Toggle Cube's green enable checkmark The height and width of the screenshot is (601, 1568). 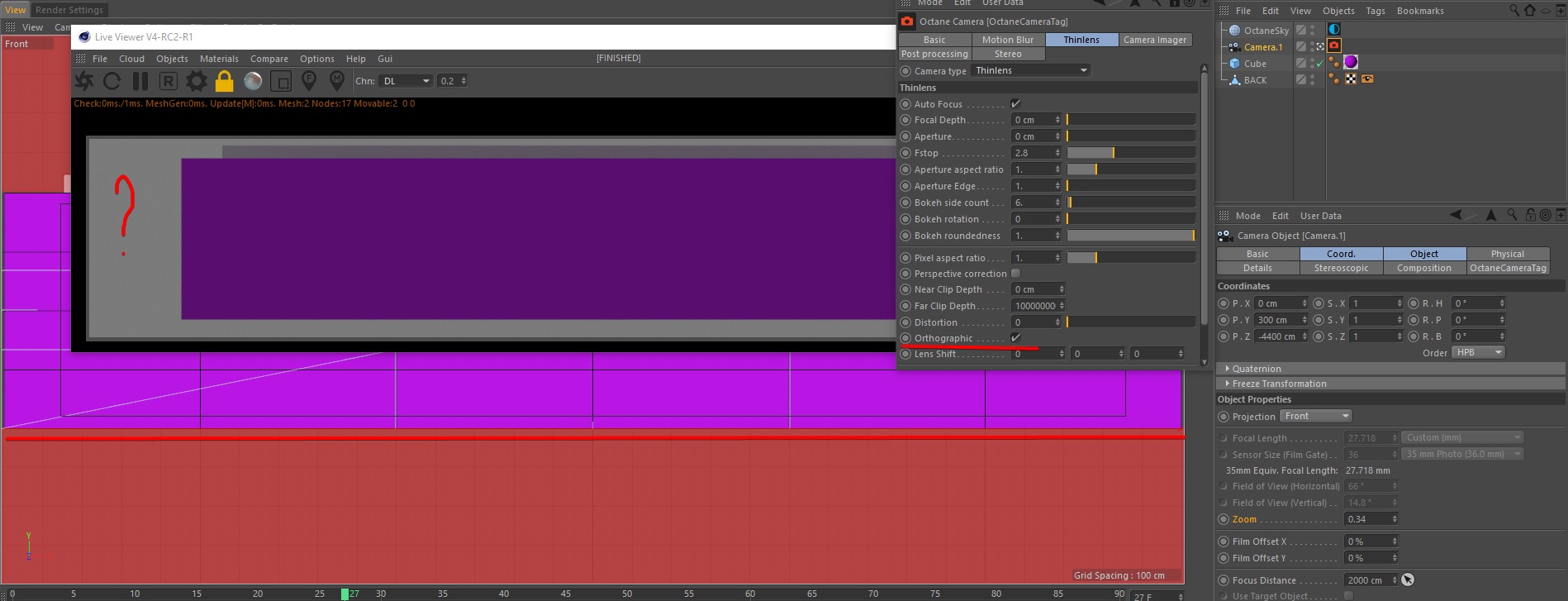click(x=1319, y=64)
